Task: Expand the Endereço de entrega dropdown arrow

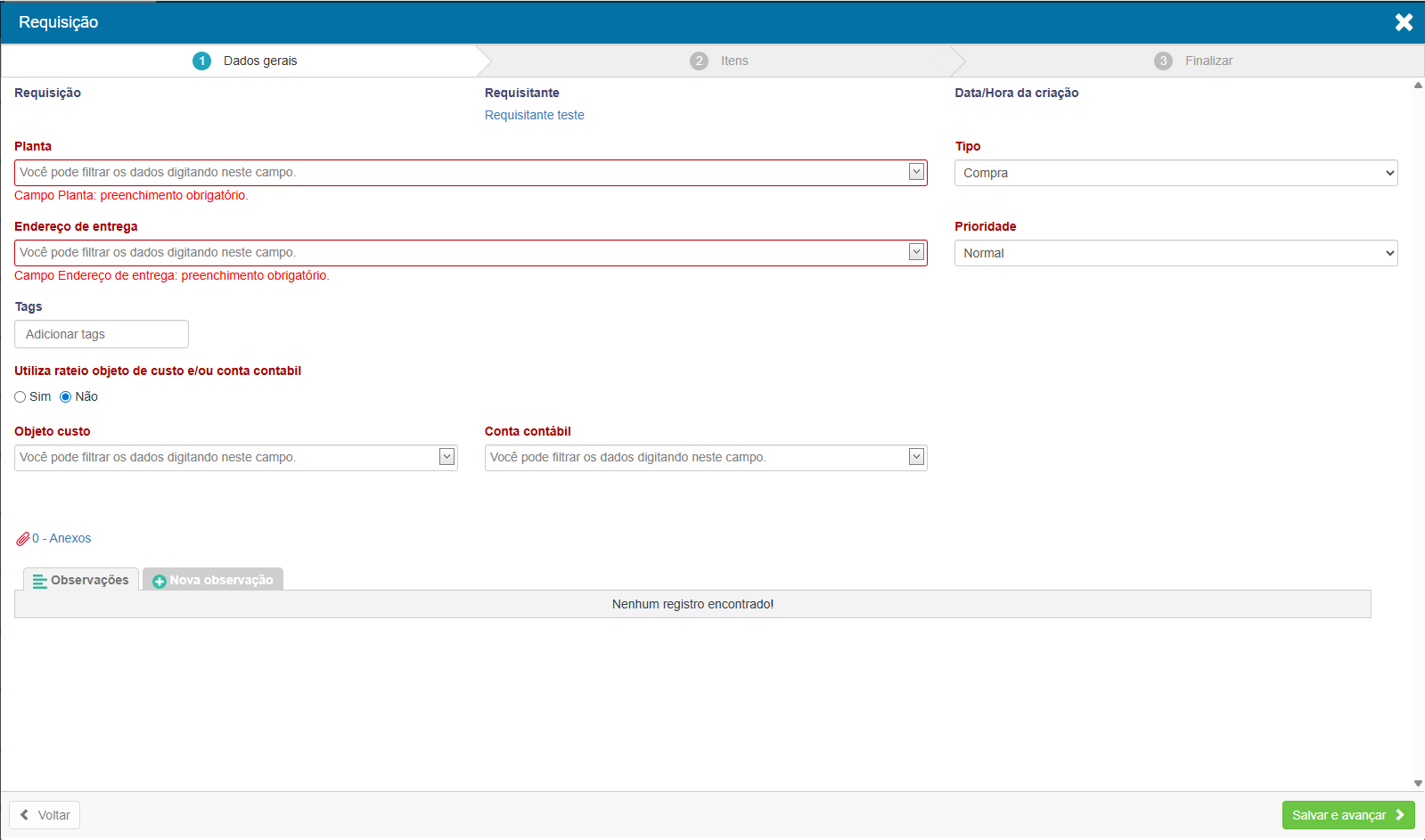Action: [x=916, y=252]
